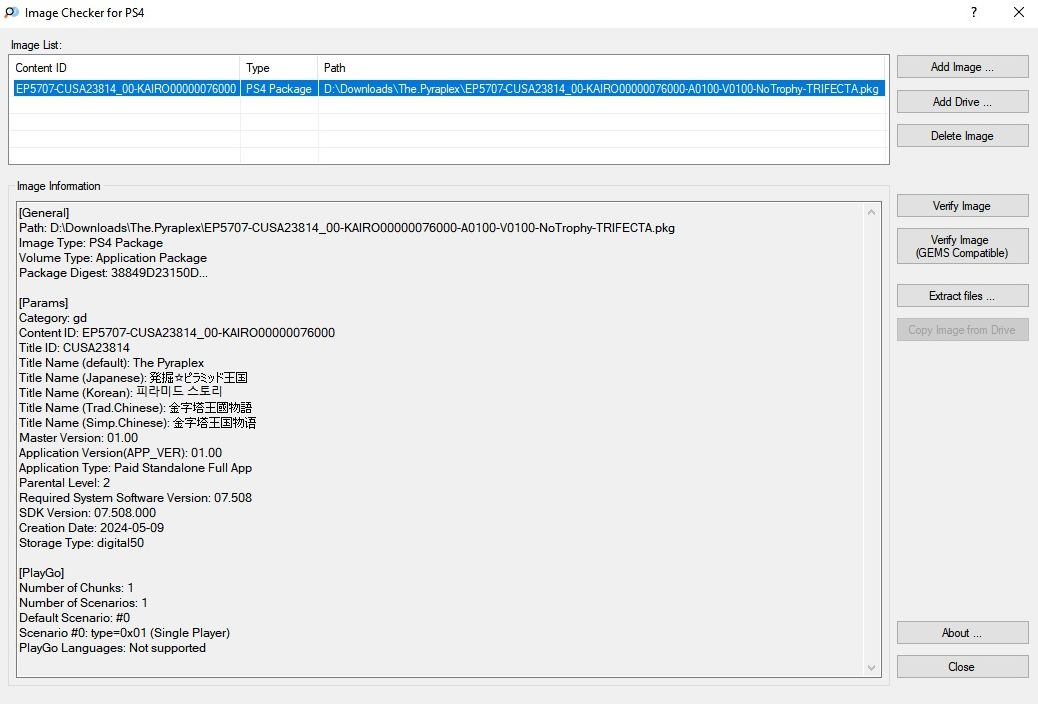Image resolution: width=1038 pixels, height=704 pixels.
Task: Click the Title Name (Simp.Chinese) line
Action: click(x=138, y=423)
